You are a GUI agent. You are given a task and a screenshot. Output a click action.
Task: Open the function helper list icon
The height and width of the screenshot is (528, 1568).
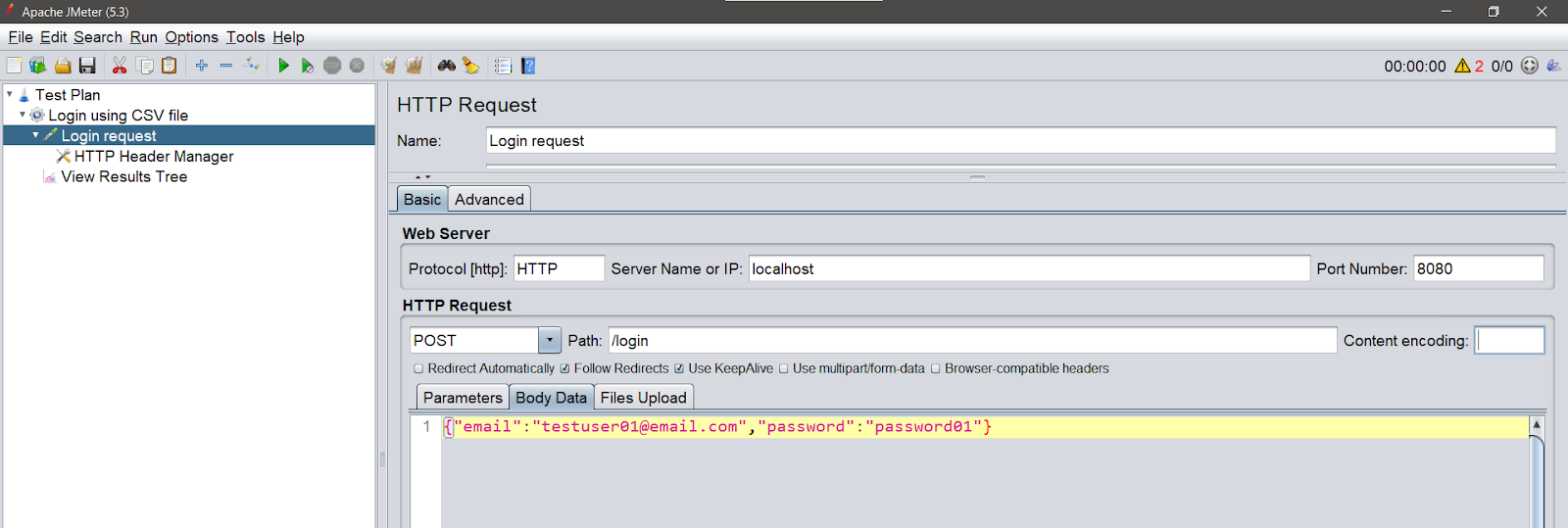504,66
